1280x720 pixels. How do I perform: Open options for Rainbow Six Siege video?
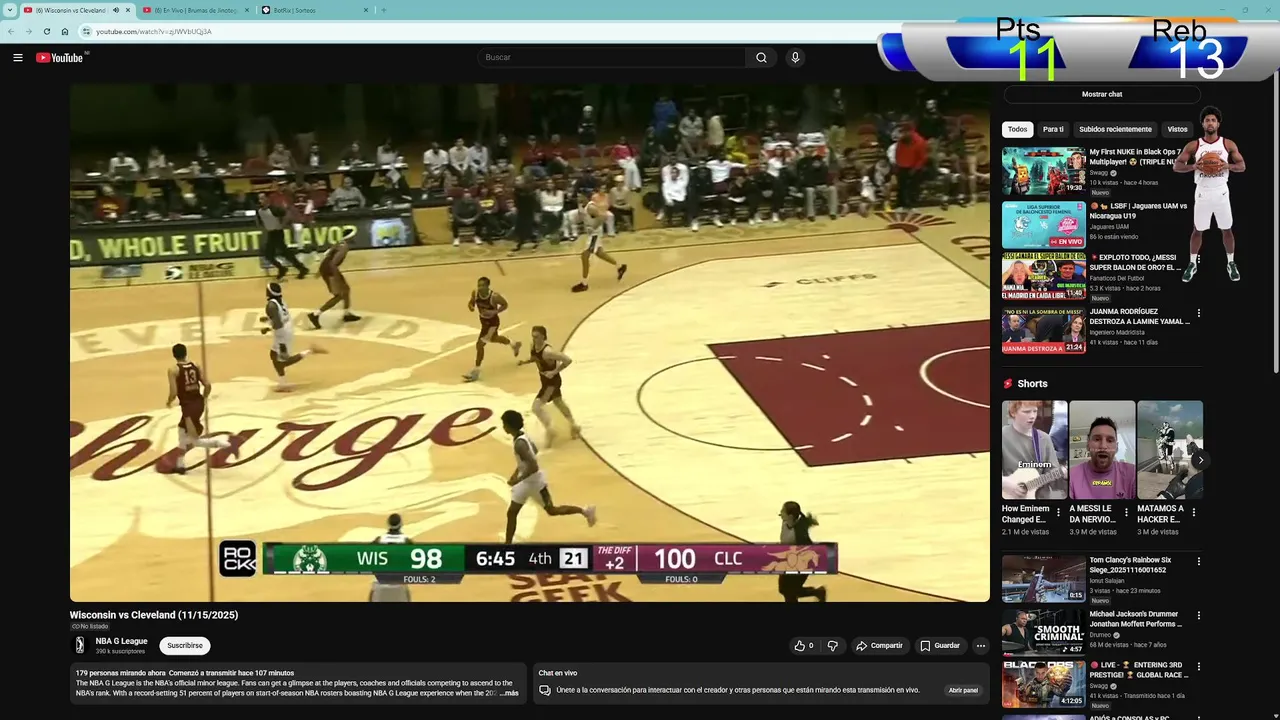pos(1198,562)
